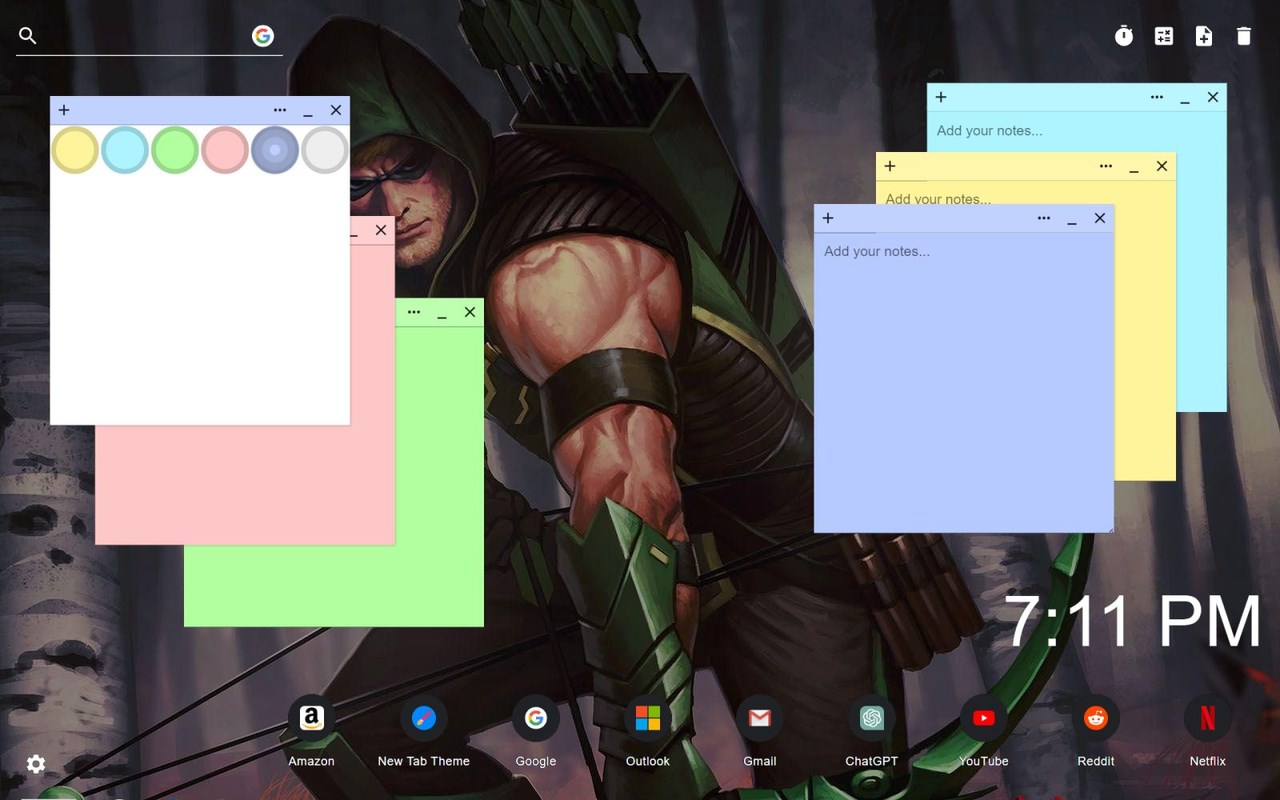Launch the Outlook shortcut
1280x800 pixels.
648,718
